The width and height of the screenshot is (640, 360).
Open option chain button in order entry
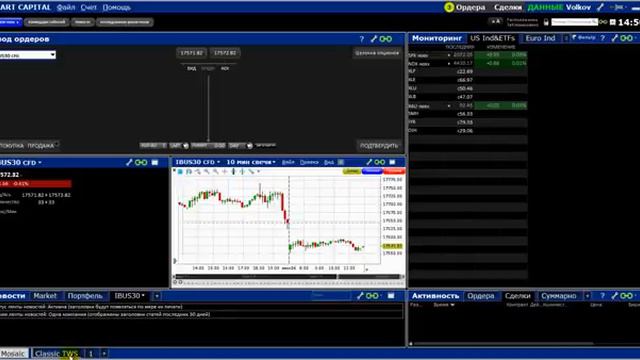pos(377,53)
